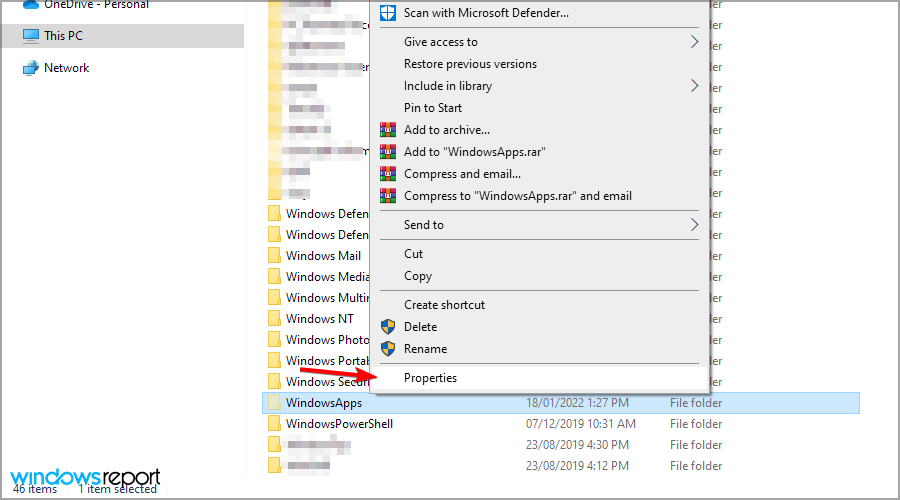Click the OneDrive cloud icon
900x500 pixels.
31,5
